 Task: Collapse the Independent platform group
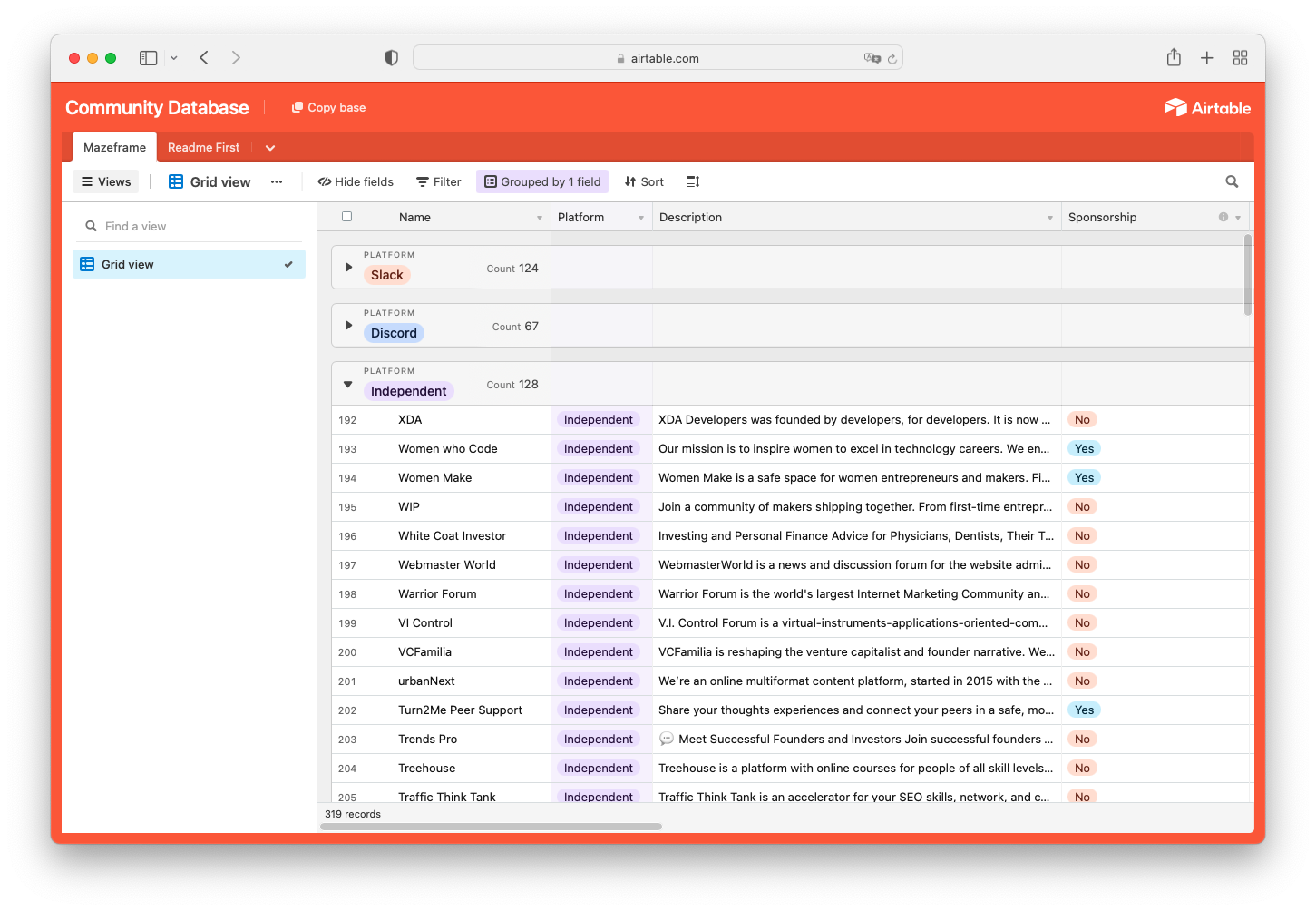pyautogui.click(x=348, y=384)
